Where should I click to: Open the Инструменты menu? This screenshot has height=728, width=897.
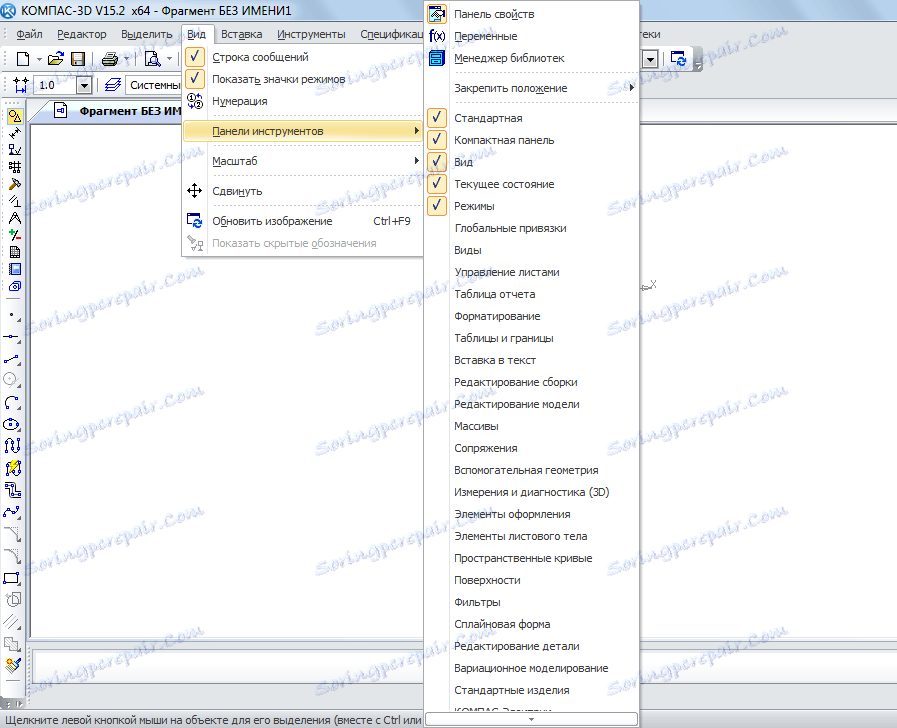[x=311, y=34]
